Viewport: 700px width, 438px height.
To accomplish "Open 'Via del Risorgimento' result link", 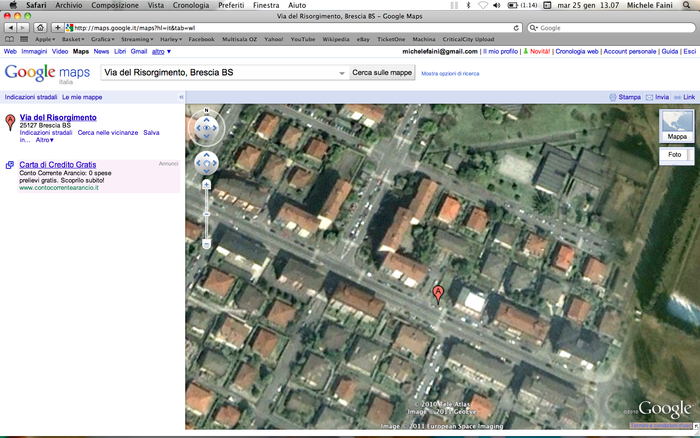I will point(58,117).
